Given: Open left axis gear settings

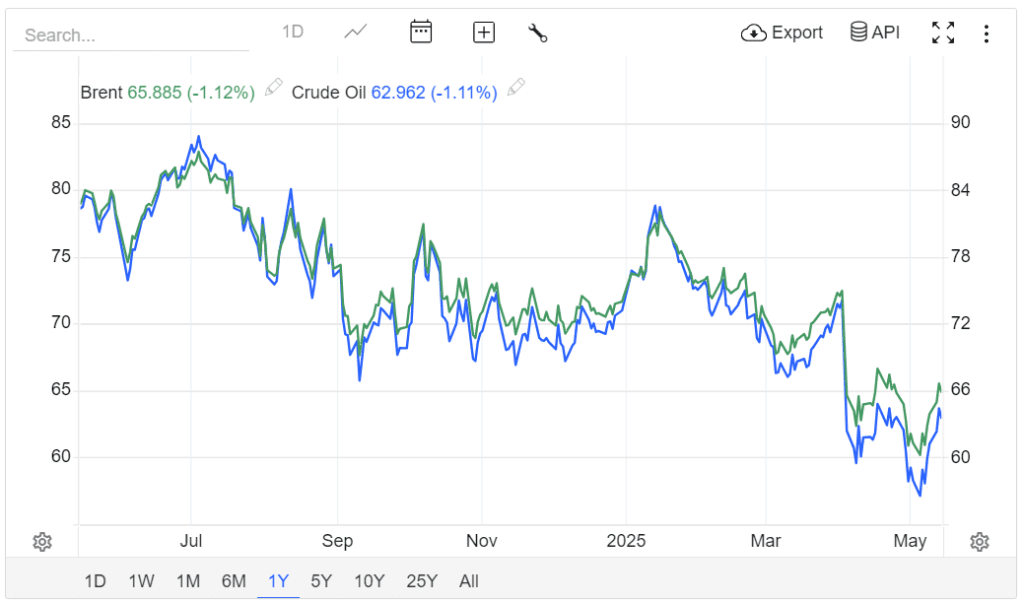Looking at the screenshot, I should [x=42, y=542].
